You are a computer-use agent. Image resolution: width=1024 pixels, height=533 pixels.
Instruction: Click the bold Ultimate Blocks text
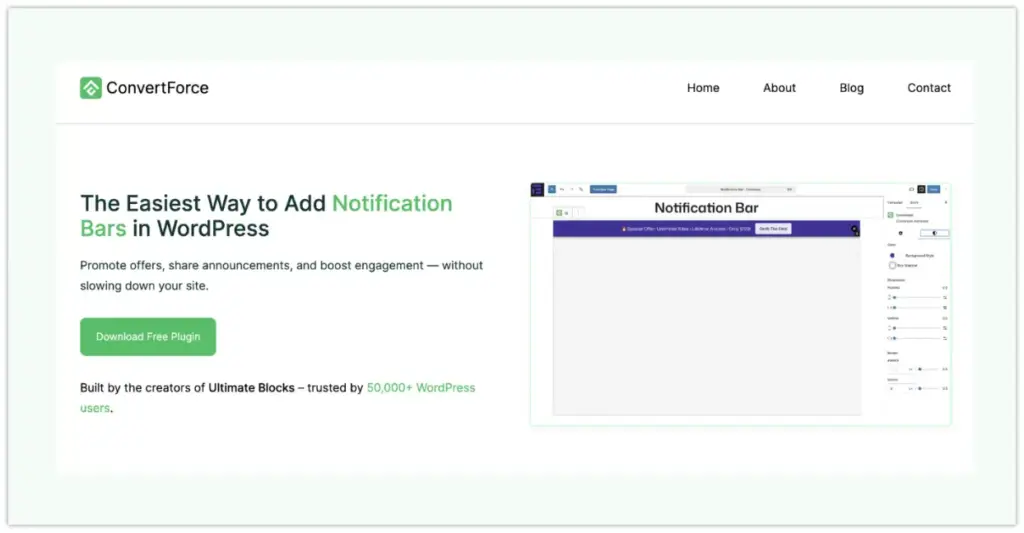[x=251, y=388]
